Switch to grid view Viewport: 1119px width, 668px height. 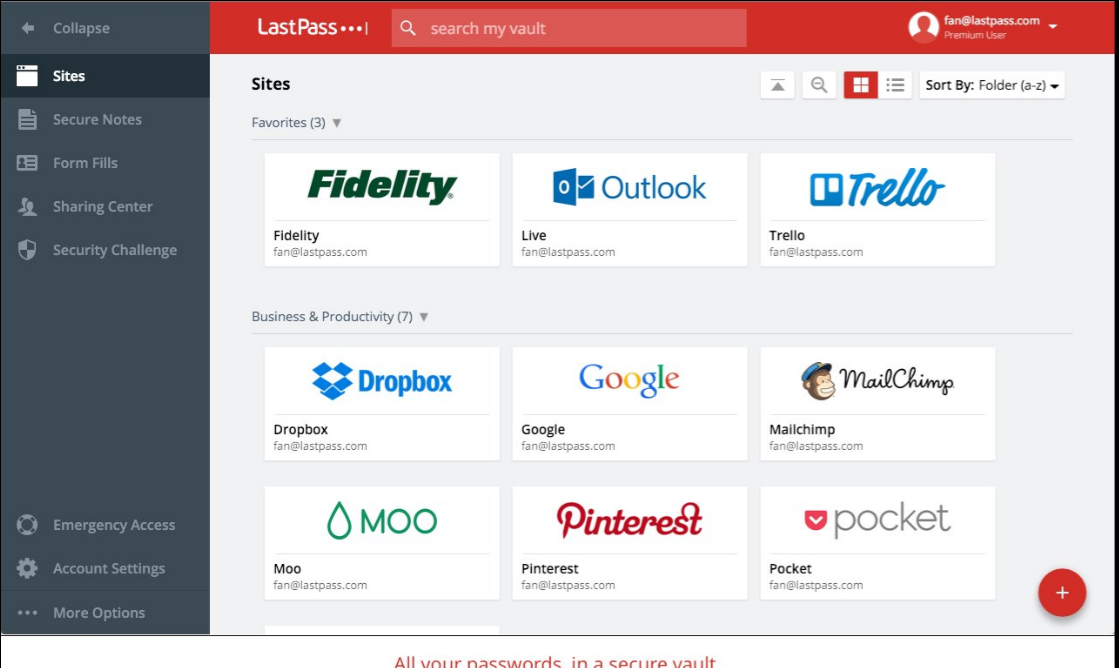pyautogui.click(x=861, y=85)
